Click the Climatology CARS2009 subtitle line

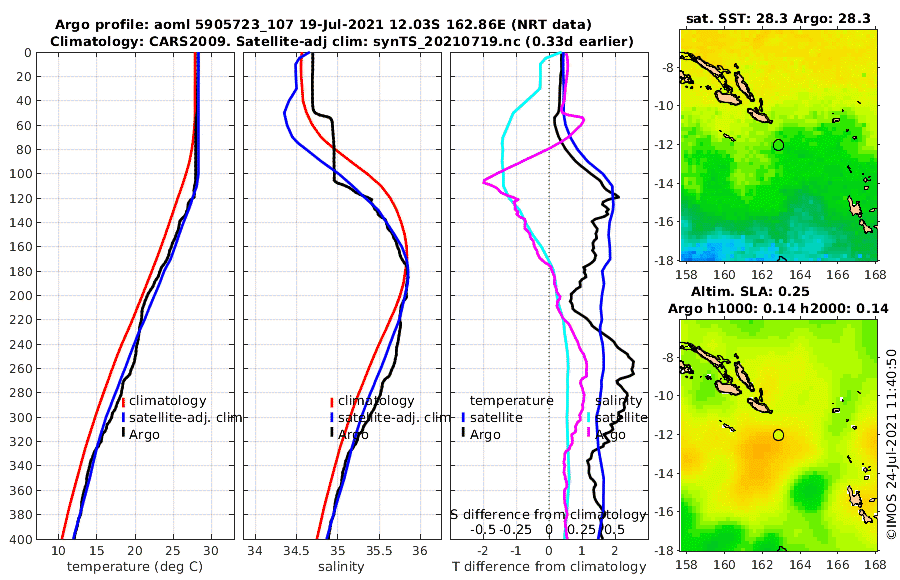(342, 41)
